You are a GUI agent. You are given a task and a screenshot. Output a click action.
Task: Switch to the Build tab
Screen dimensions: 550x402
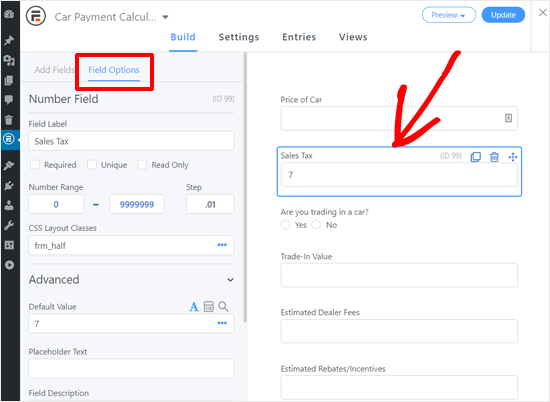click(183, 37)
